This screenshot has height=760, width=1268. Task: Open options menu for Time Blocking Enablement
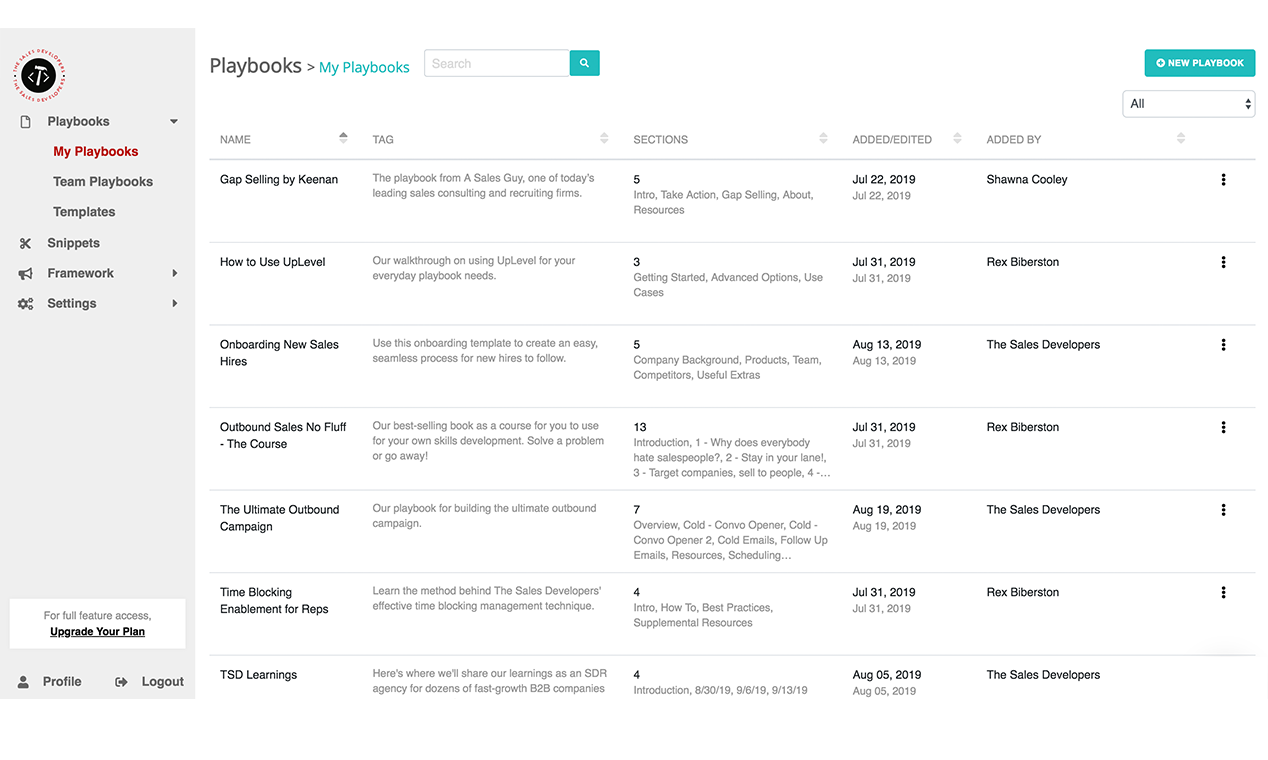(1223, 592)
